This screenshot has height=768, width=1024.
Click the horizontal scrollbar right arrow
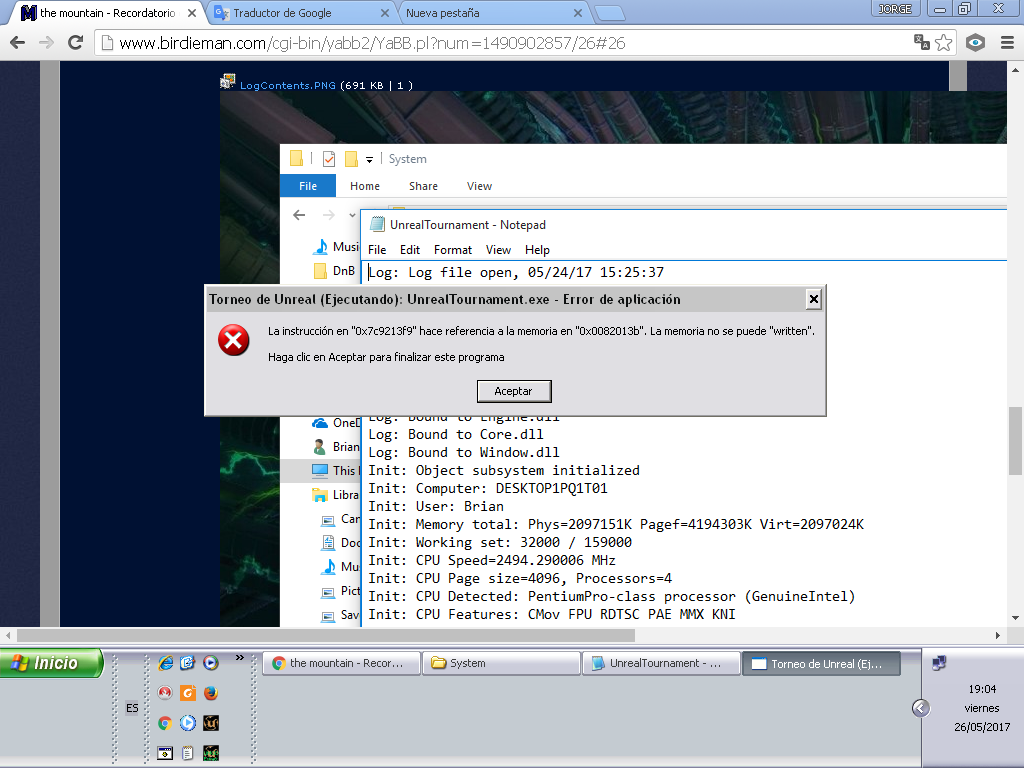click(x=997, y=635)
